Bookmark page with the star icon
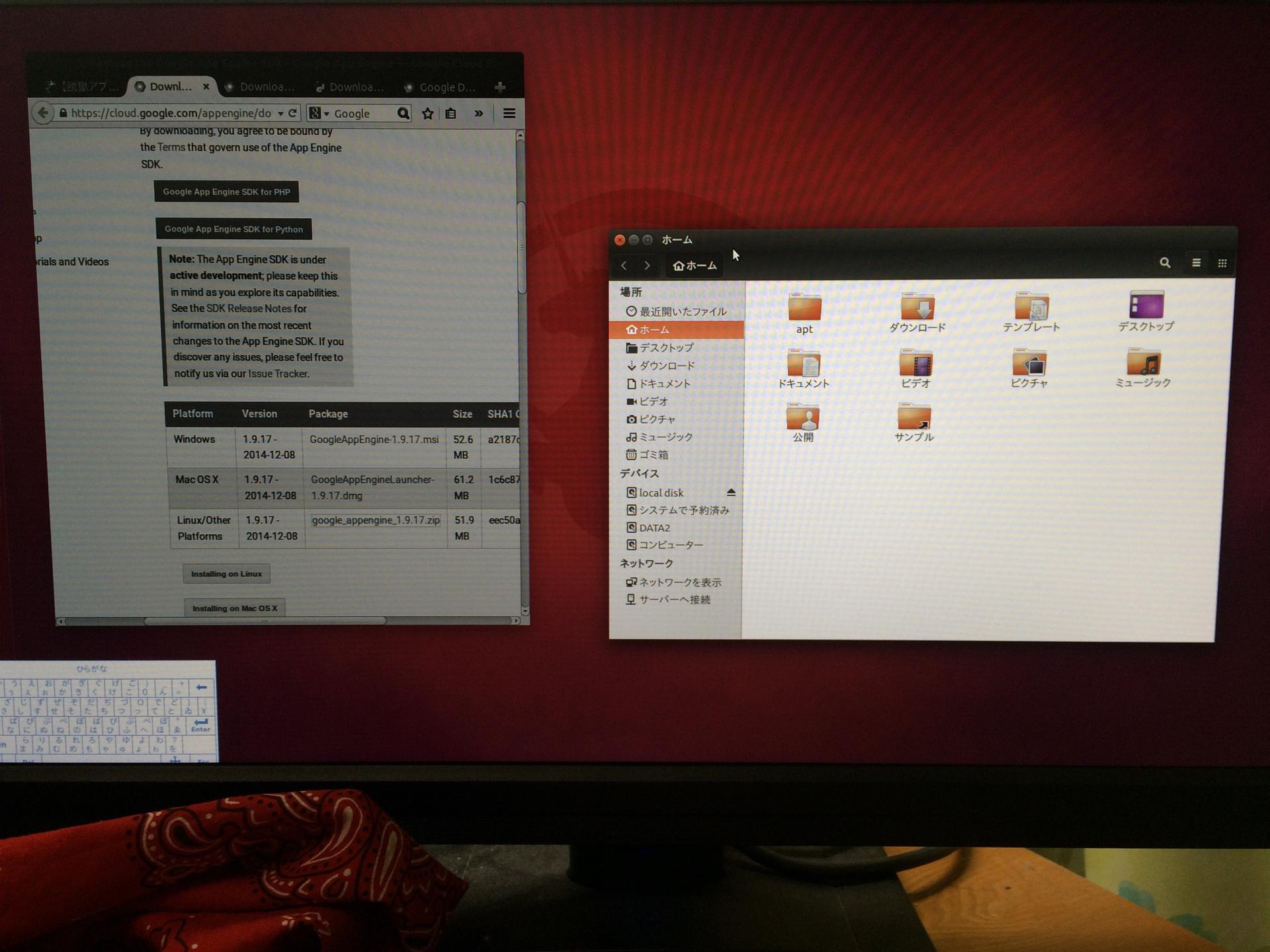The height and width of the screenshot is (952, 1270). coord(428,114)
